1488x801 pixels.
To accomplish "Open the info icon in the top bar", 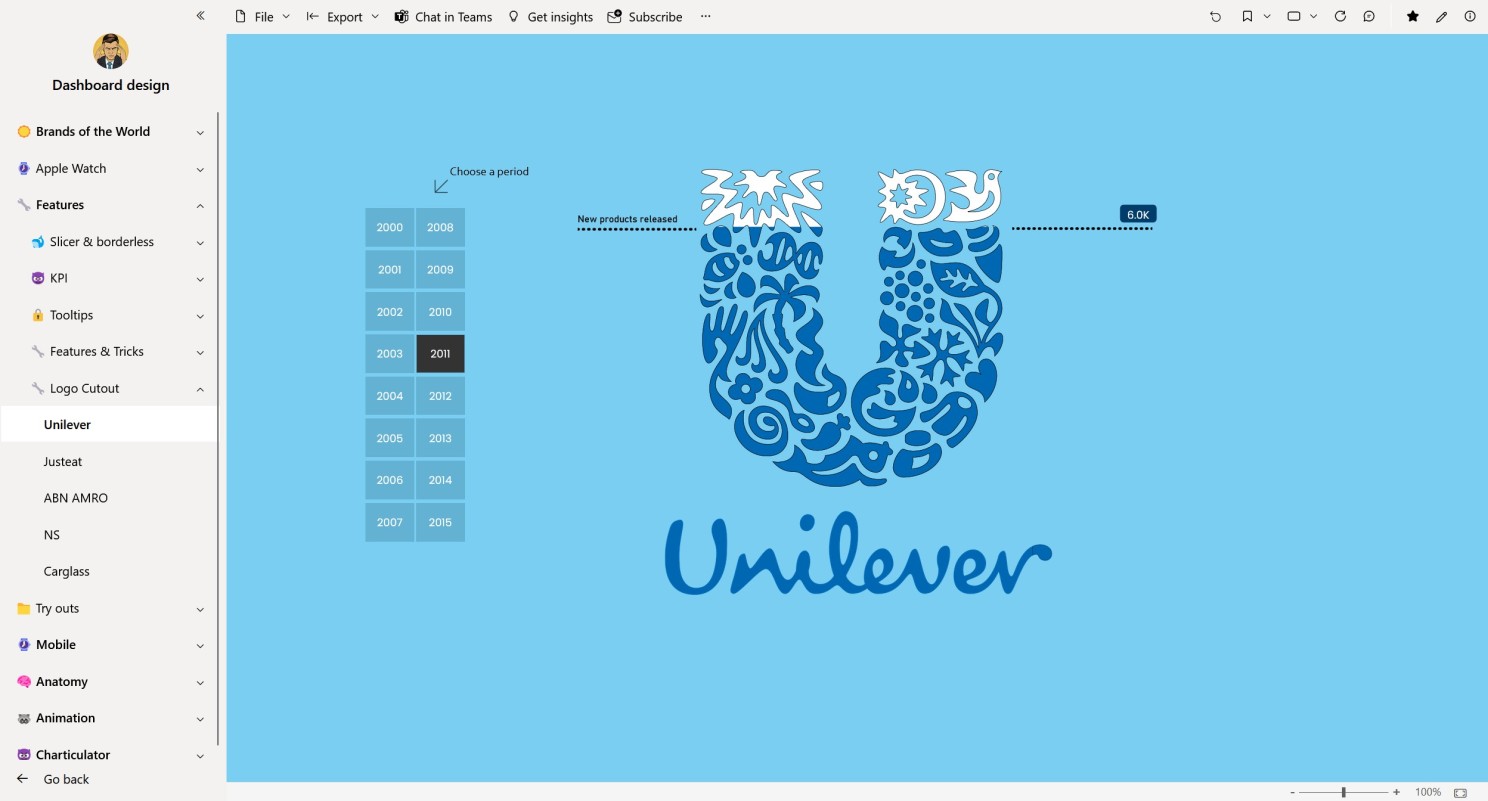I will tap(1469, 16).
